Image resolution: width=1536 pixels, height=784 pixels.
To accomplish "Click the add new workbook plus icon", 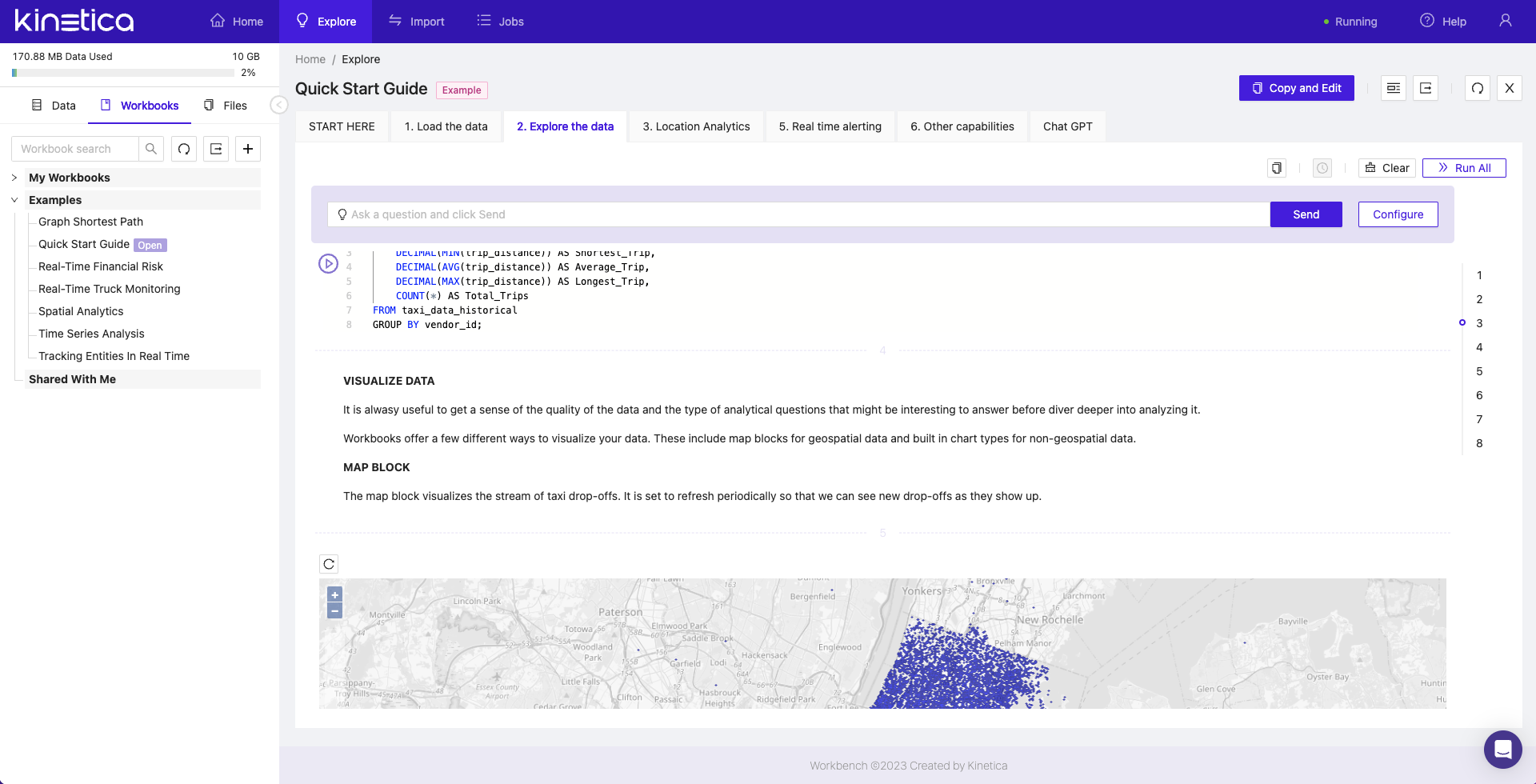I will point(248,149).
